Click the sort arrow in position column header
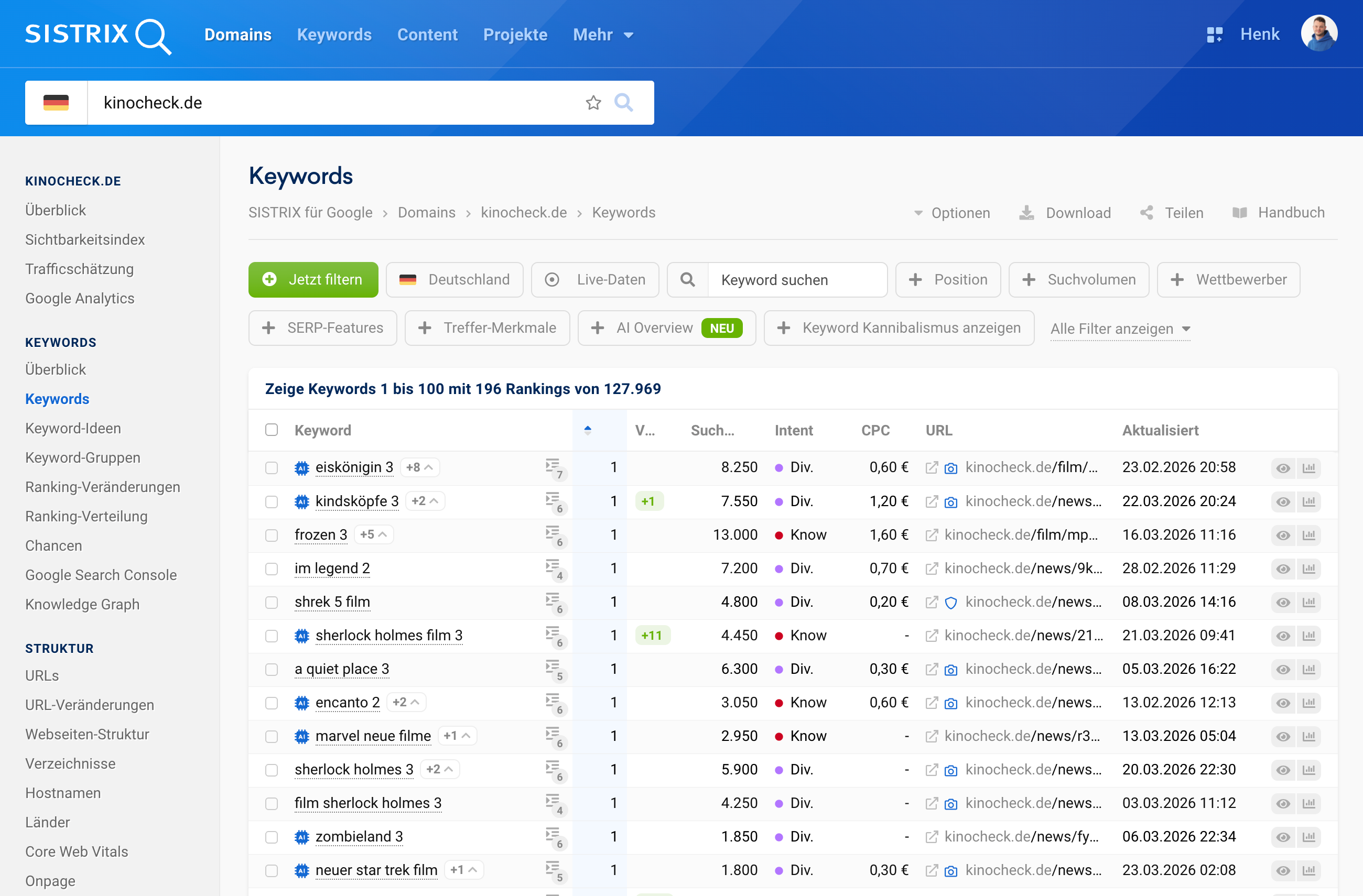This screenshot has width=1363, height=896. (x=588, y=430)
